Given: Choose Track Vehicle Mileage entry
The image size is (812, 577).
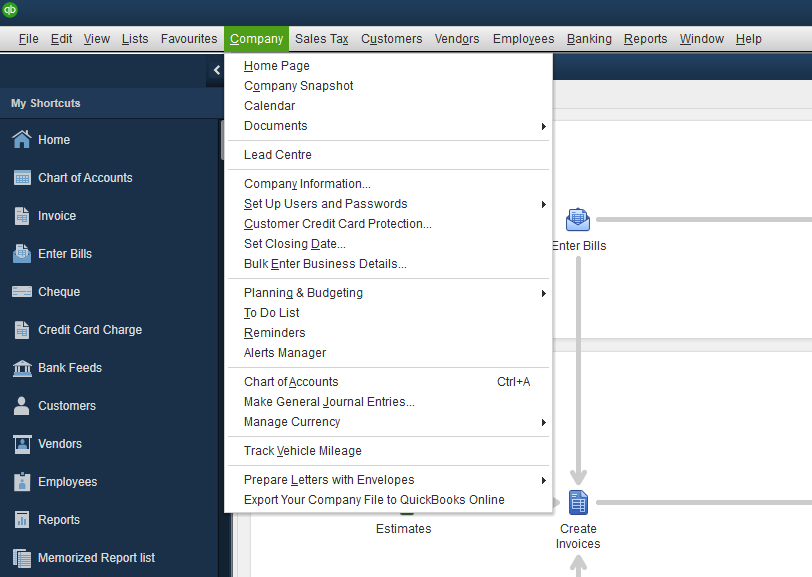Looking at the screenshot, I should pyautogui.click(x=388, y=451).
